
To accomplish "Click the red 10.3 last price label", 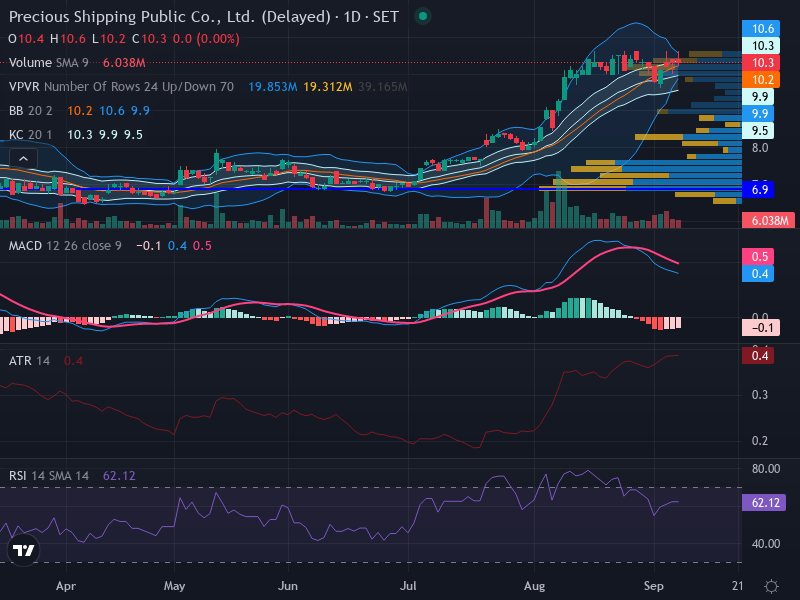I will pos(760,63).
